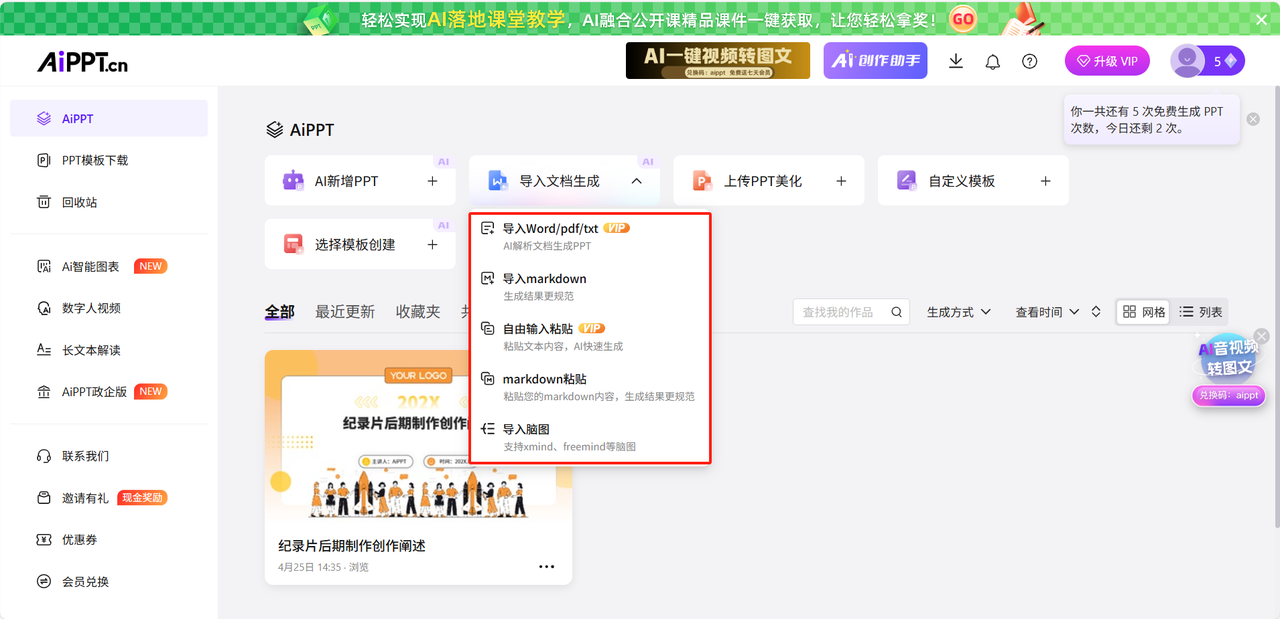Click the AiPPT.cn logo
The width and height of the screenshot is (1280, 619).
(x=83, y=61)
